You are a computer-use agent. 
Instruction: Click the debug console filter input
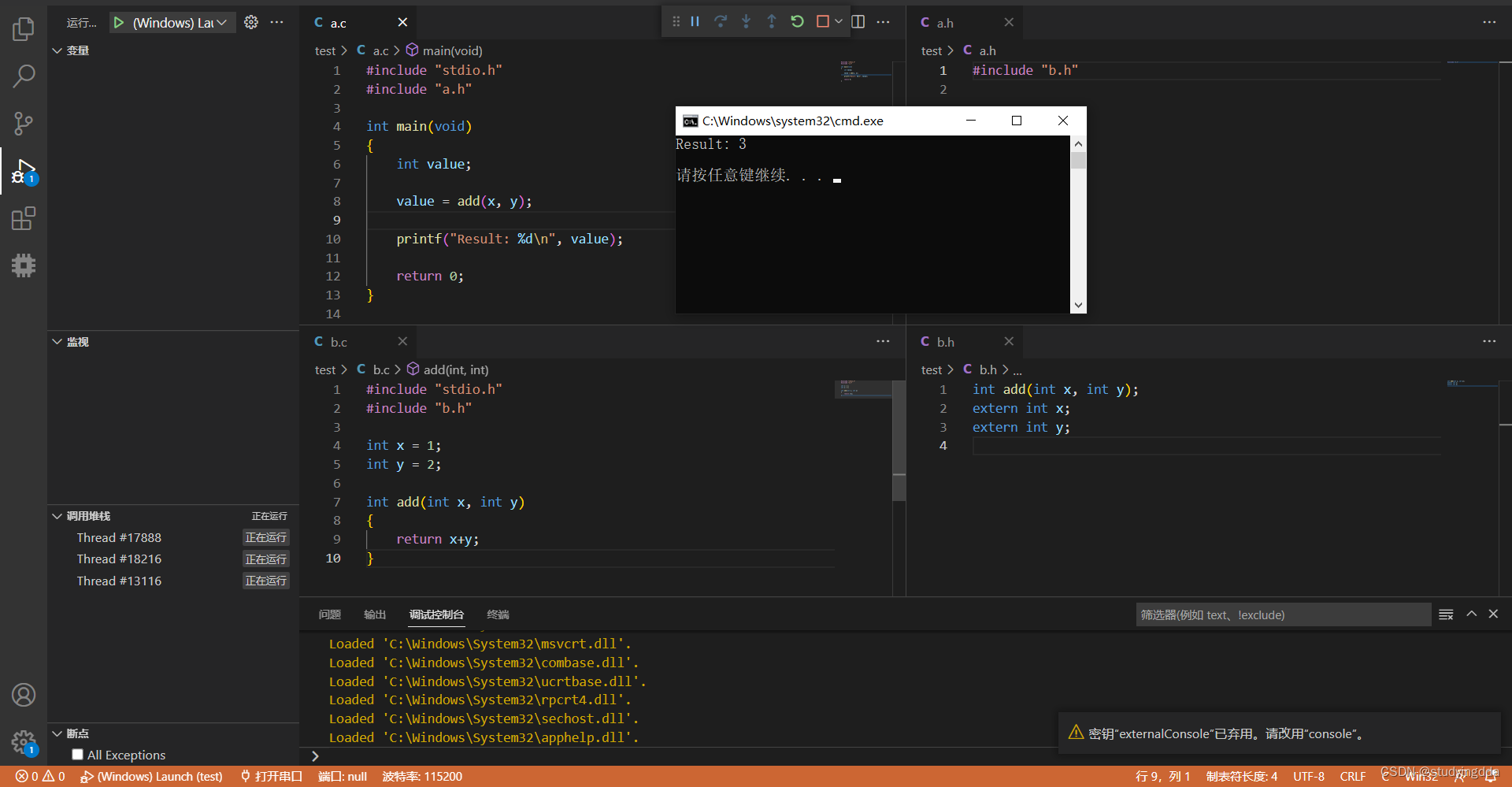(1283, 614)
